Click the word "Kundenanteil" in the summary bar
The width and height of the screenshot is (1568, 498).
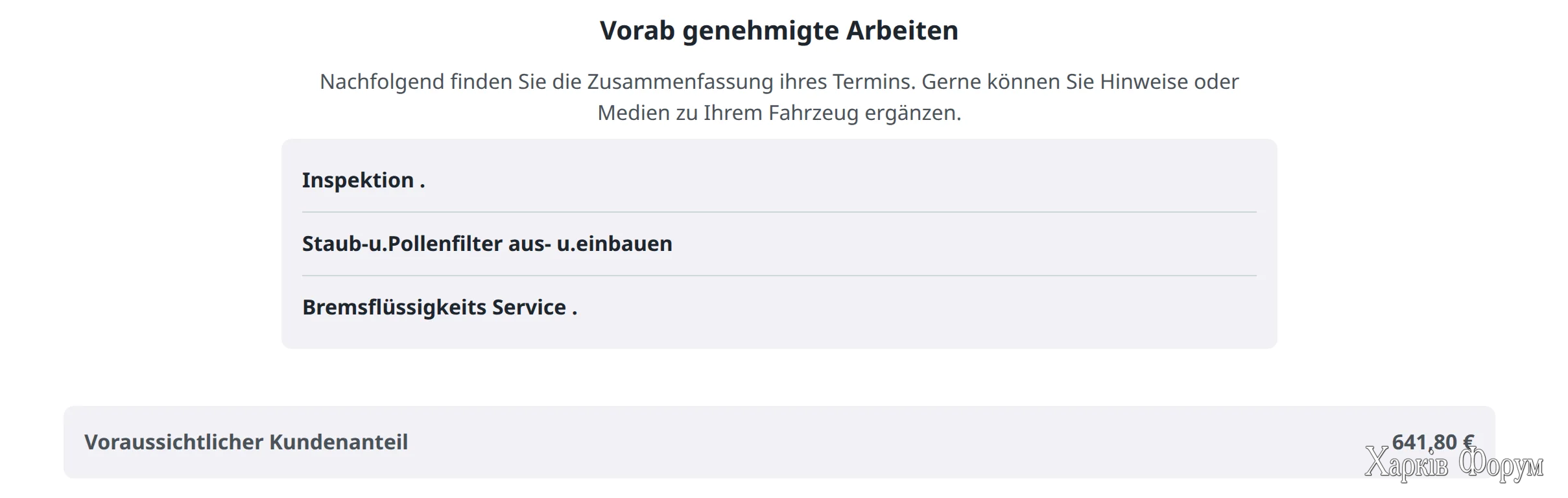(339, 442)
